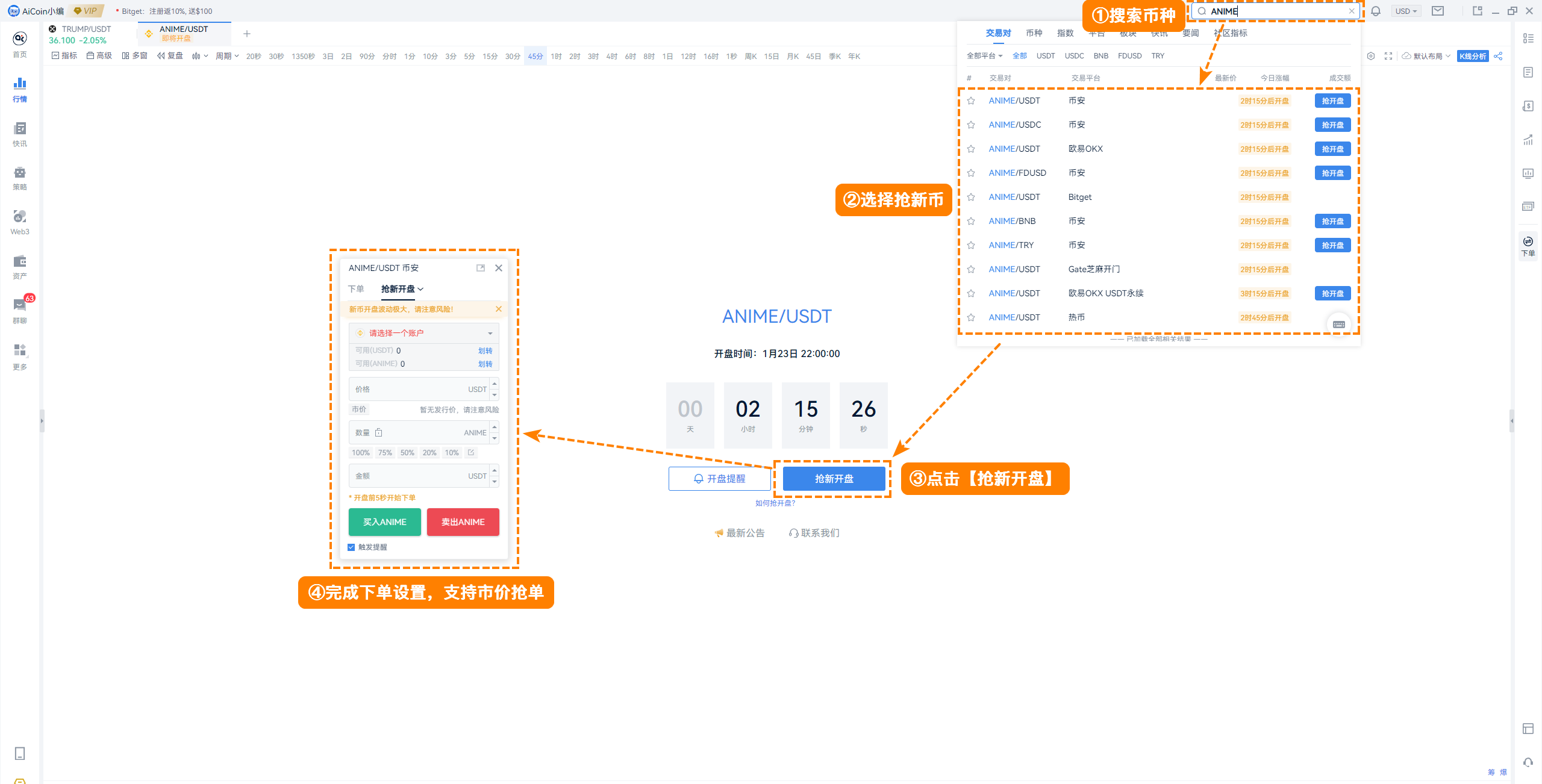Click the 开盘提醒 reminder button
The height and width of the screenshot is (784, 1542).
tap(720, 479)
